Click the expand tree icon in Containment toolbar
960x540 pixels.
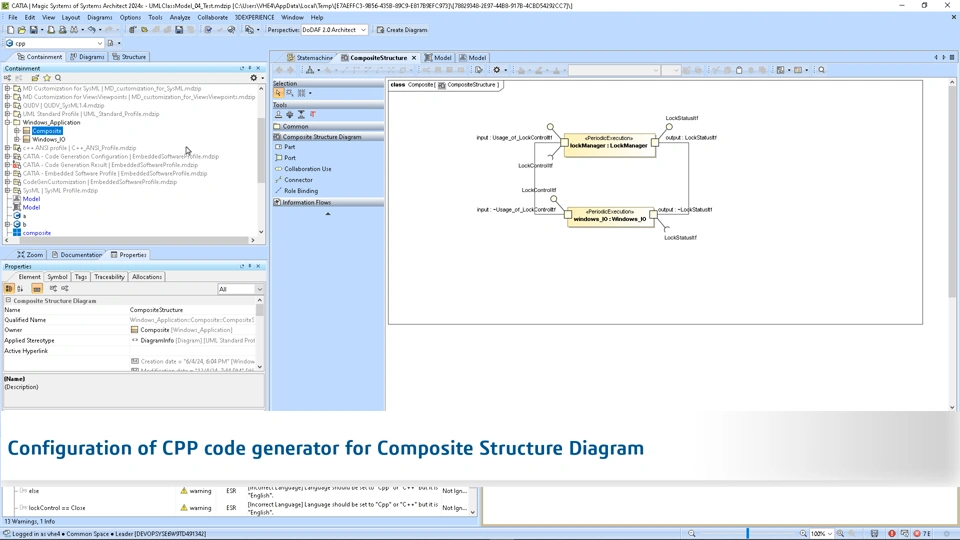click(x=7, y=78)
